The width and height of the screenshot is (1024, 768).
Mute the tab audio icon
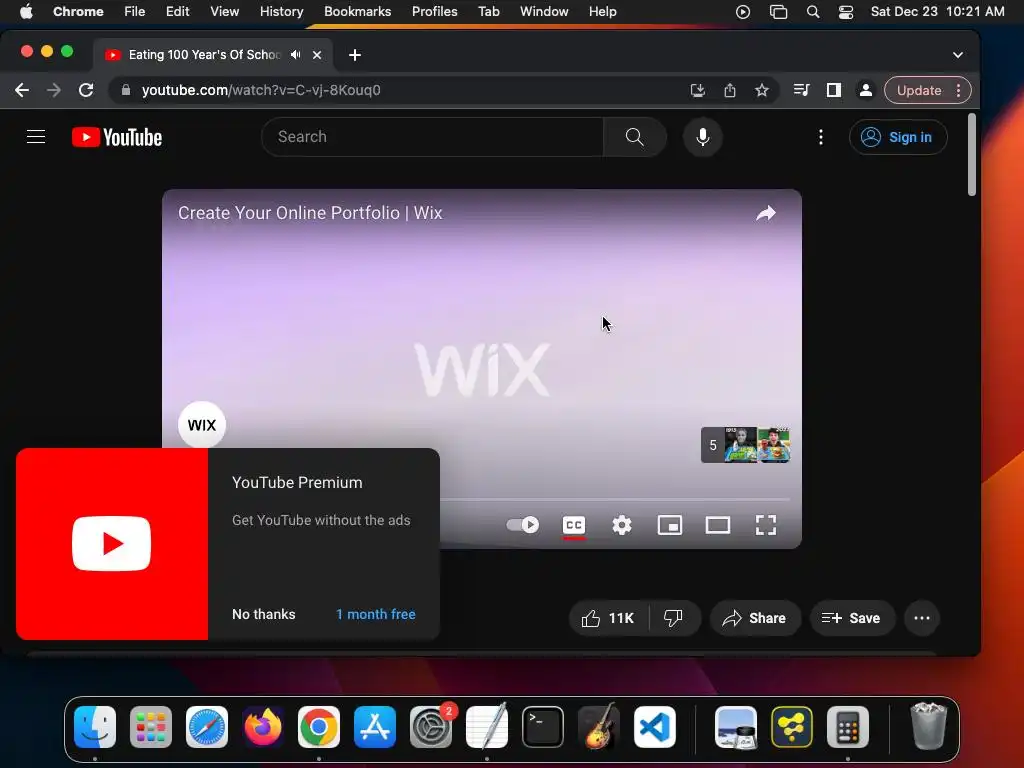(x=296, y=55)
